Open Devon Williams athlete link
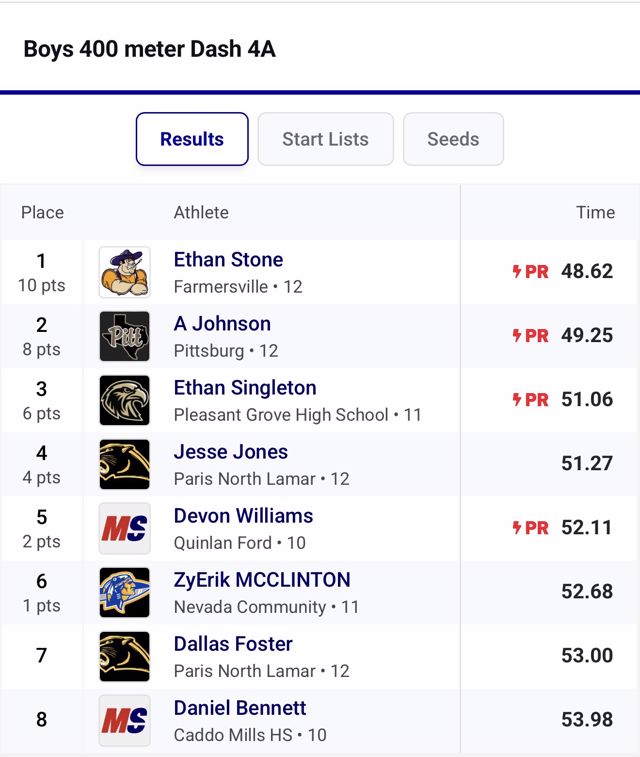 pyautogui.click(x=243, y=516)
